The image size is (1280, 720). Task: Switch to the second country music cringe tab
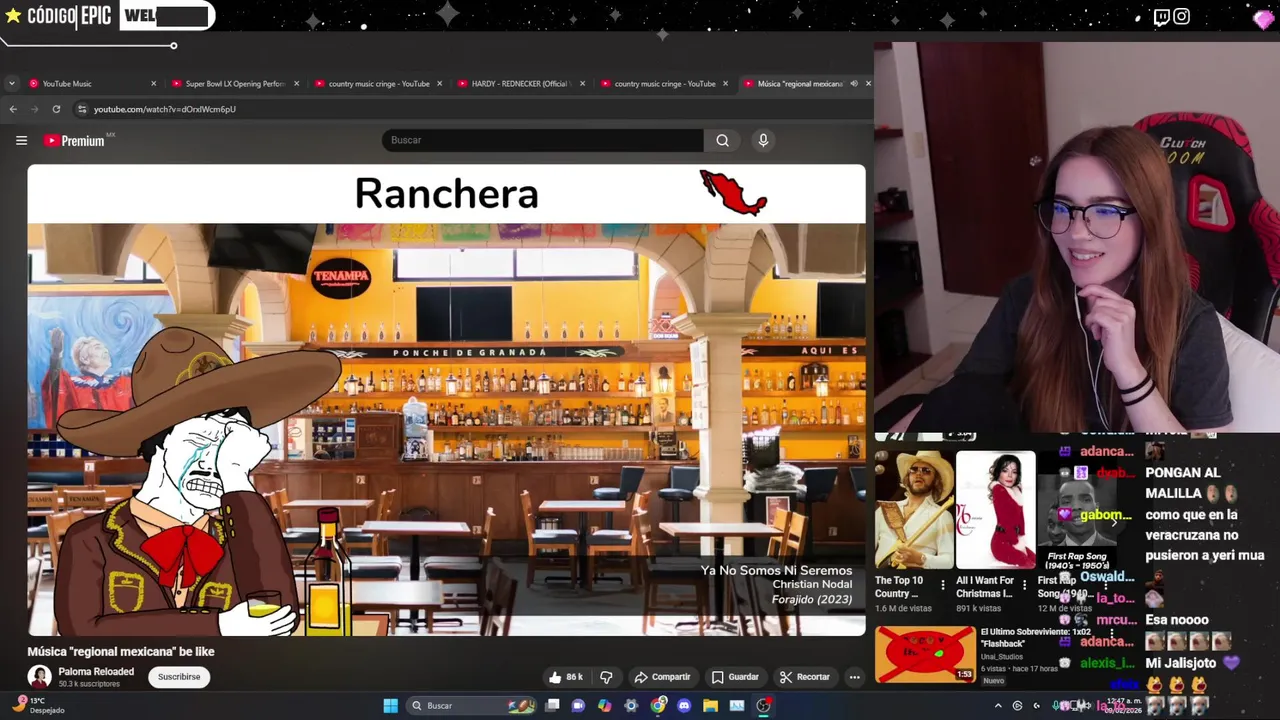663,84
